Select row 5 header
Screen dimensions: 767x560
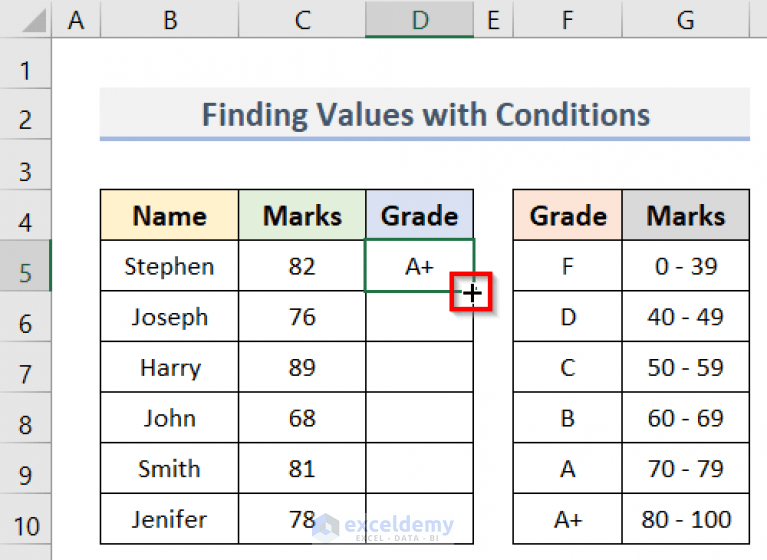pos(25,266)
